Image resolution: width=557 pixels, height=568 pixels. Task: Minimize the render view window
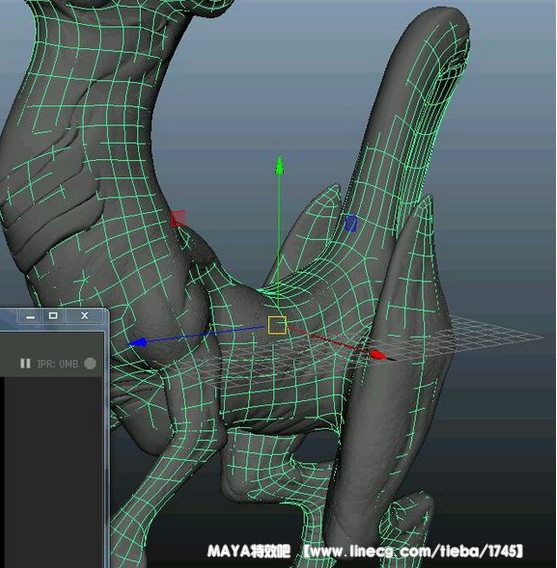(x=31, y=316)
